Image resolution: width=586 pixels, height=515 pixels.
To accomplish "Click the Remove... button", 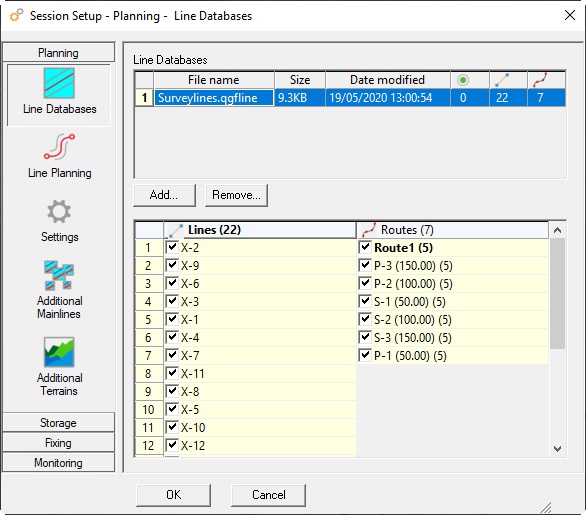I will 236,195.
